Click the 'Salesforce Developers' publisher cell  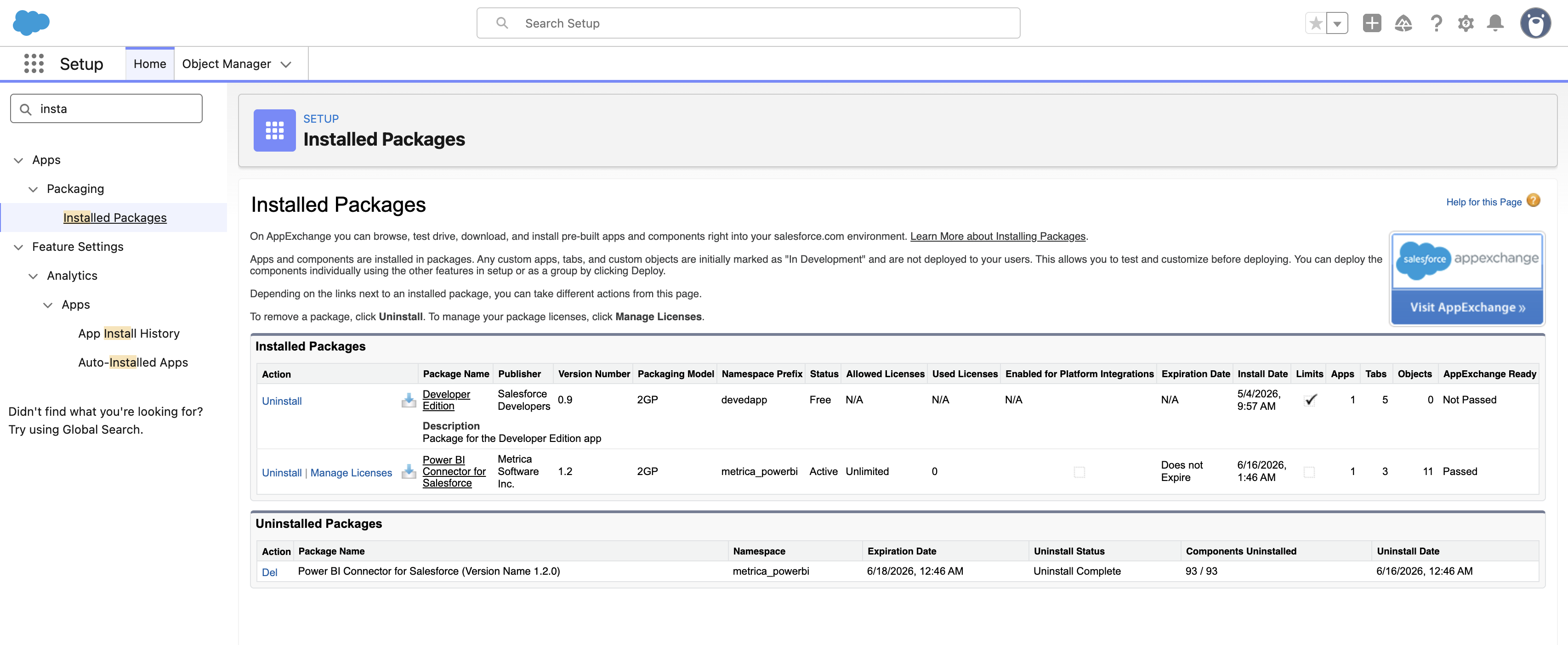[523, 400]
